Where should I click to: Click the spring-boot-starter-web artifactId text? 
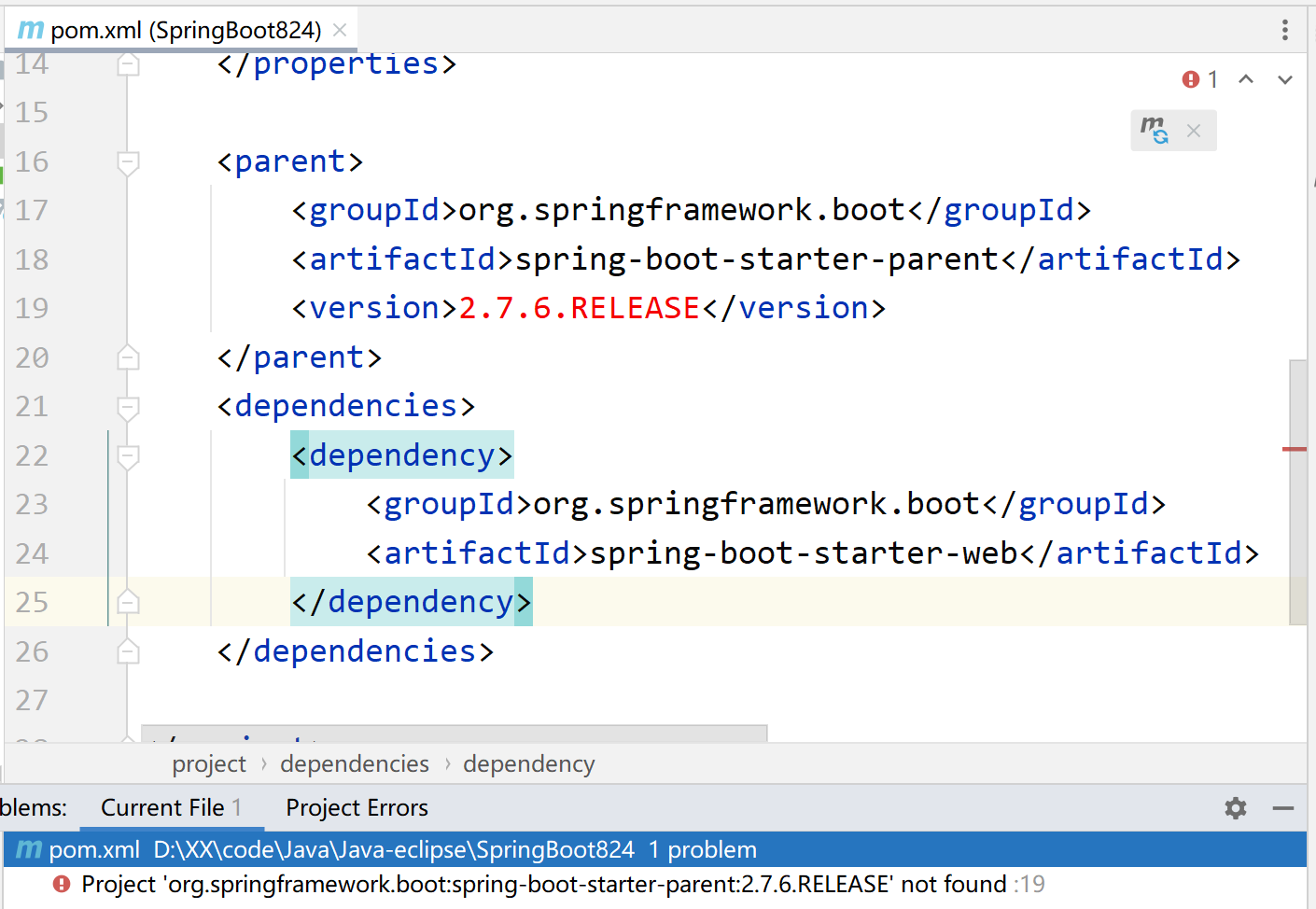[804, 553]
